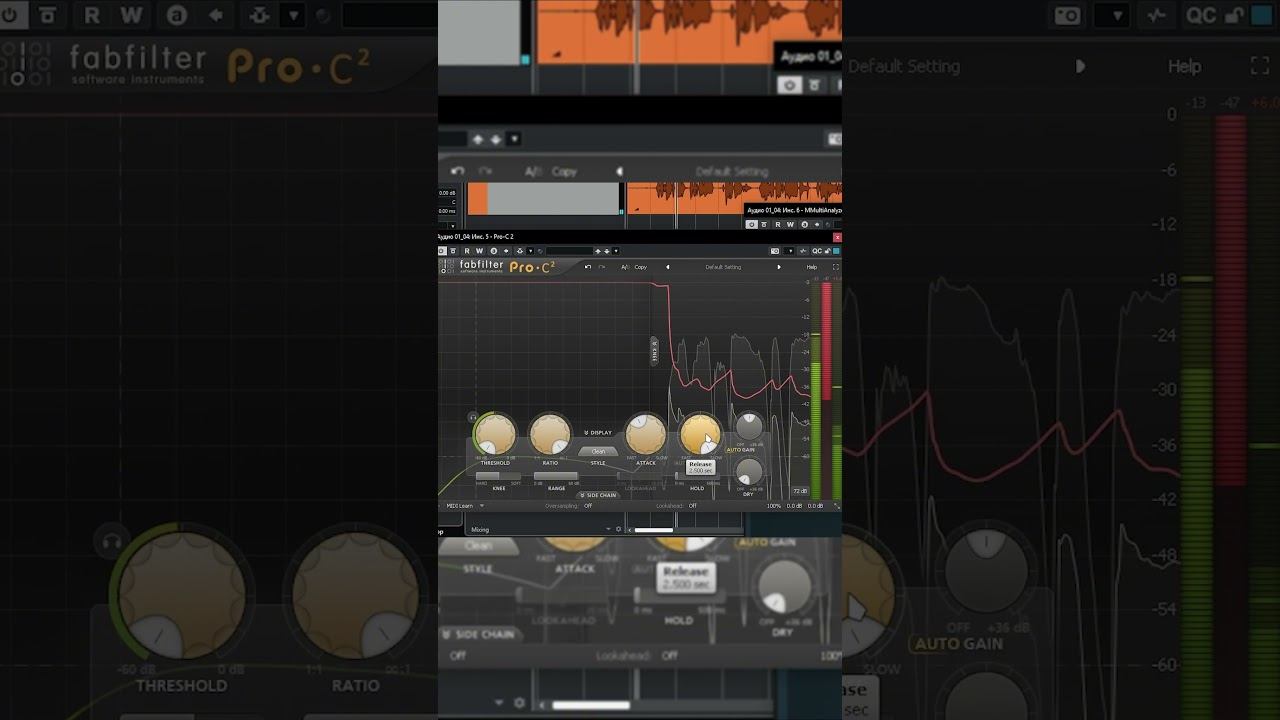Click Copy in the Pro-C 2 header
1280x720 pixels.
coord(641,267)
